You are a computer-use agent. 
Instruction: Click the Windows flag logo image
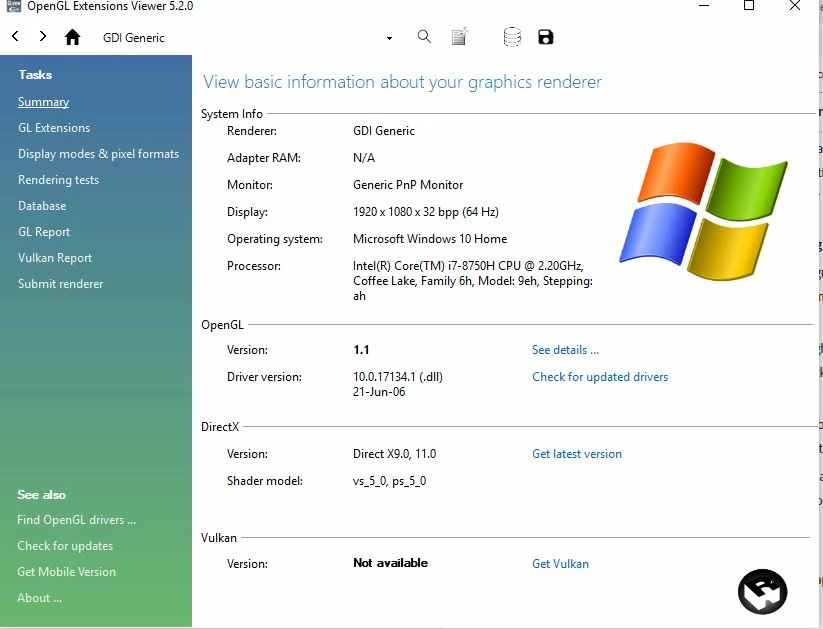703,211
